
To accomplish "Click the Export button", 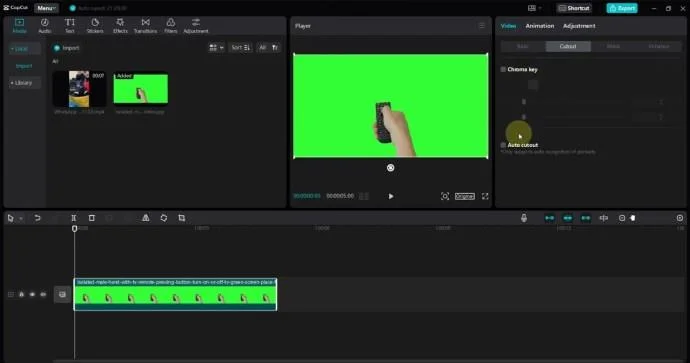I will (622, 8).
